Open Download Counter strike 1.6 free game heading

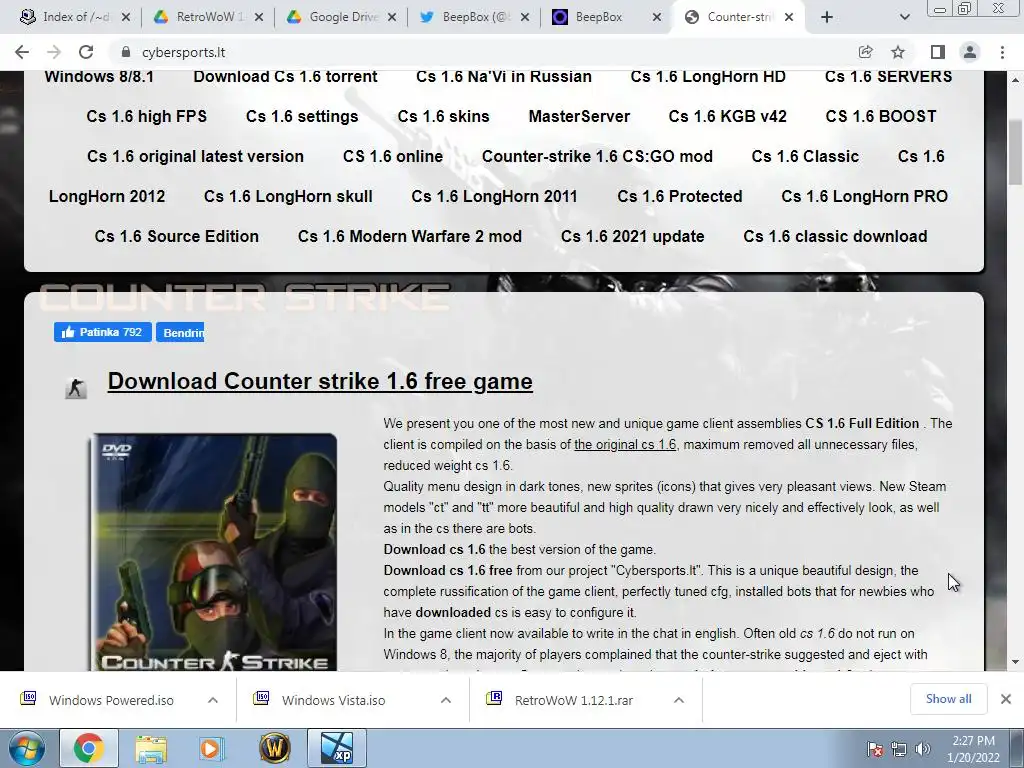click(320, 381)
